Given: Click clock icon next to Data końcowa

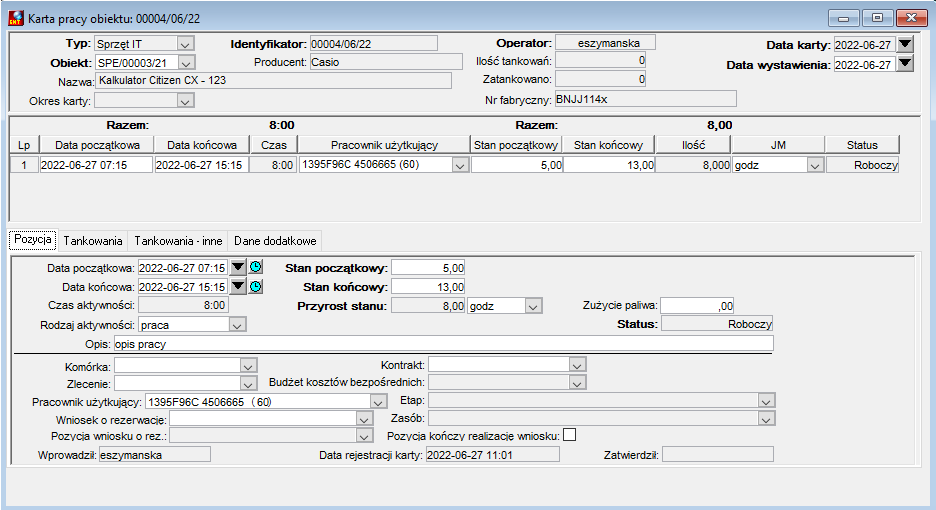Looking at the screenshot, I should (256, 287).
